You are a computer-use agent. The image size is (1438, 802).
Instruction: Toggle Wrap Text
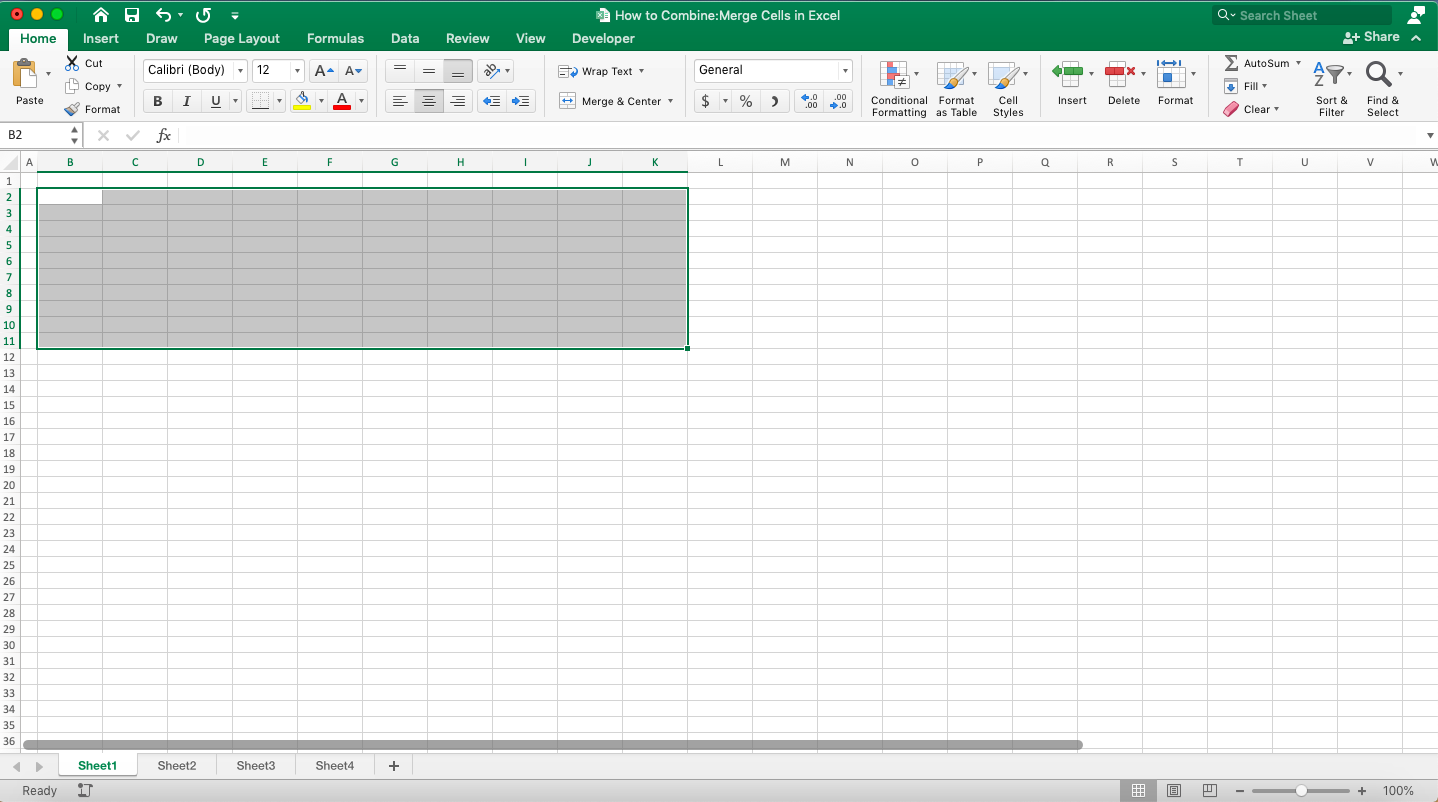tap(601, 71)
